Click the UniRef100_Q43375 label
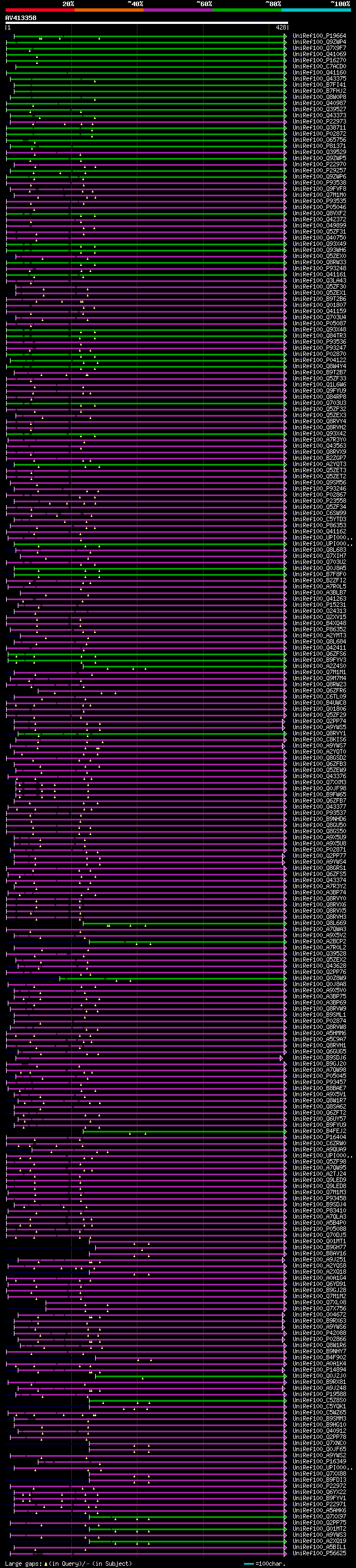This screenshot has width=356, height=1568. (x=319, y=78)
